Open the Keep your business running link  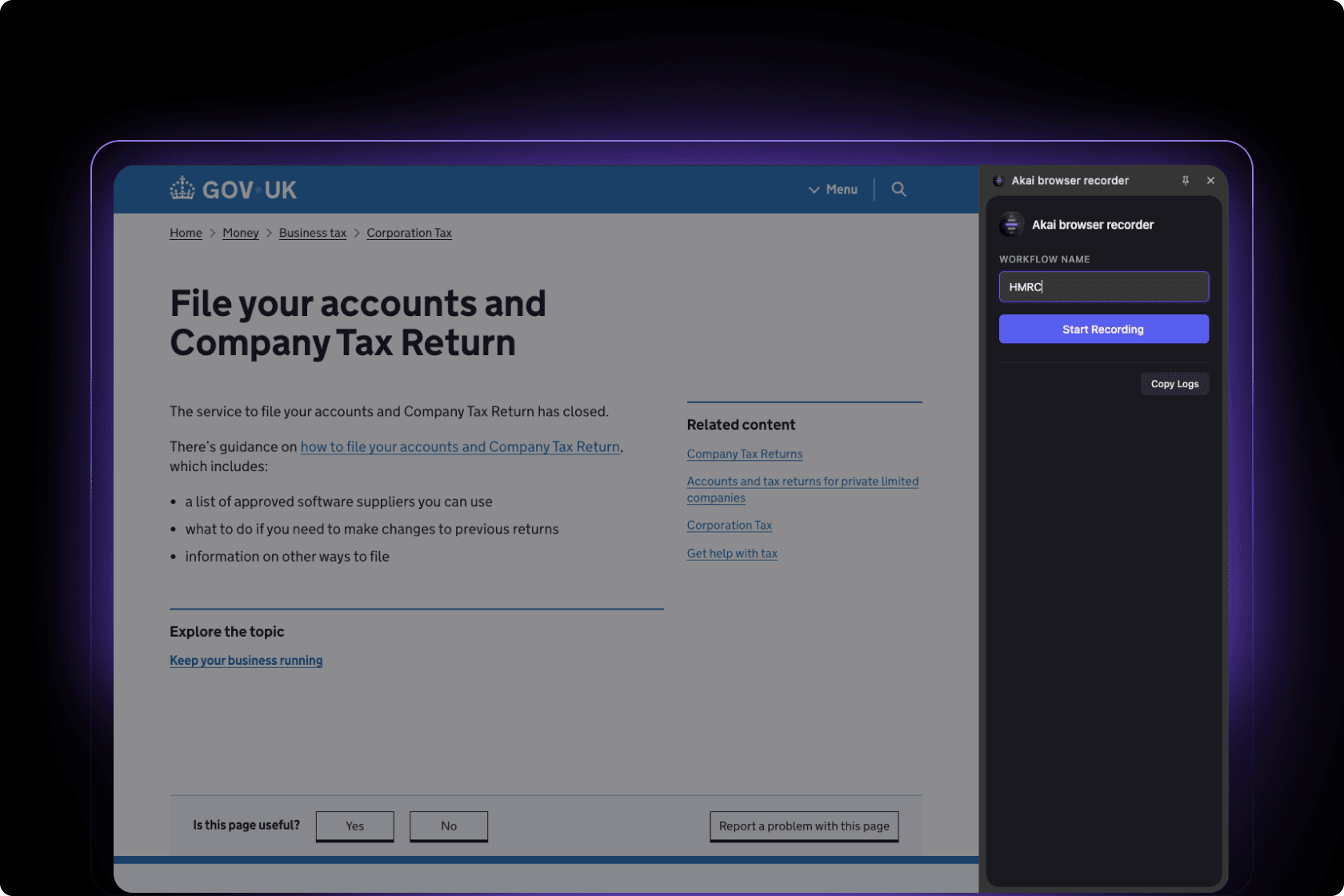246,661
